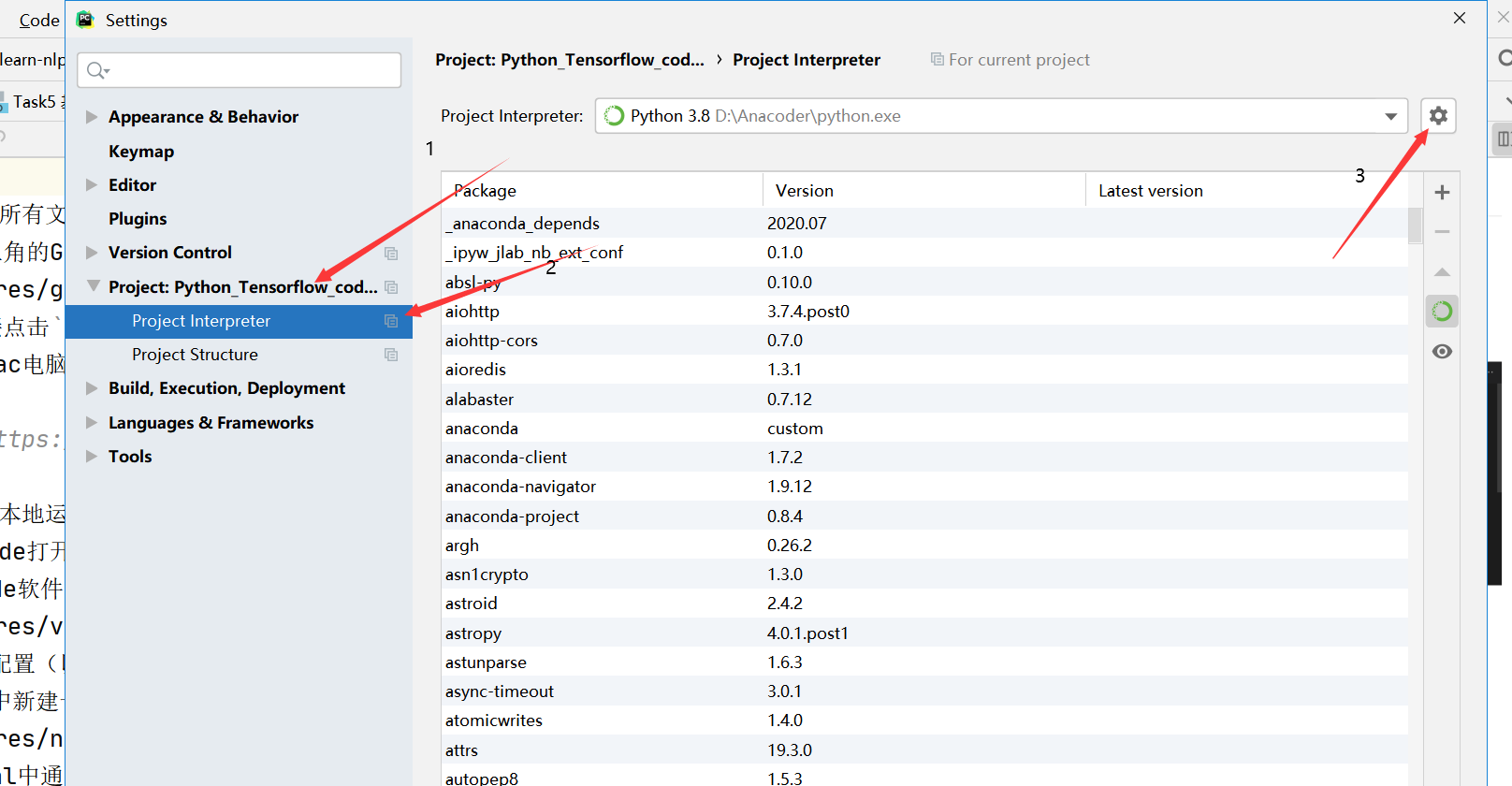Click the Latest version column header

point(1246,191)
